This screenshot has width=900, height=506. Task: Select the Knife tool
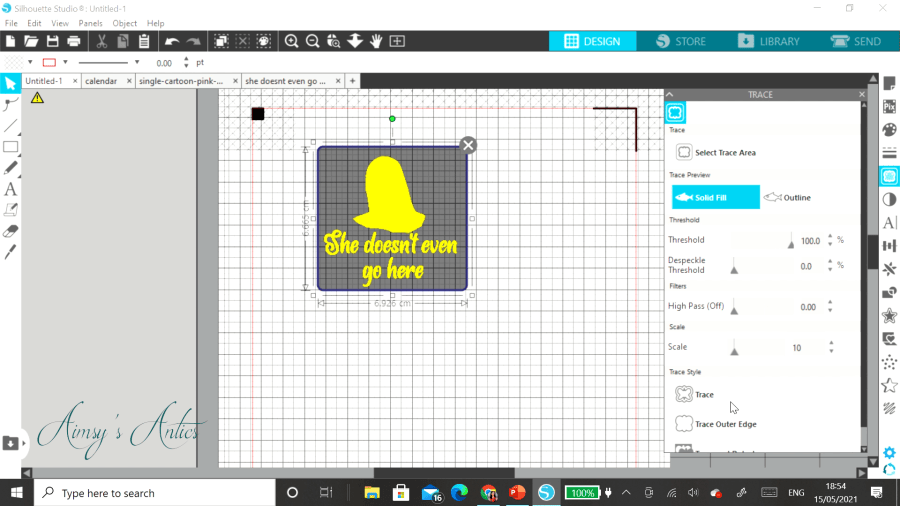[10, 252]
